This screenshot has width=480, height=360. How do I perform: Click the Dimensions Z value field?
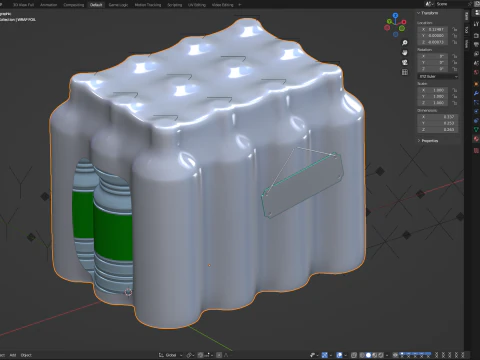click(438, 130)
